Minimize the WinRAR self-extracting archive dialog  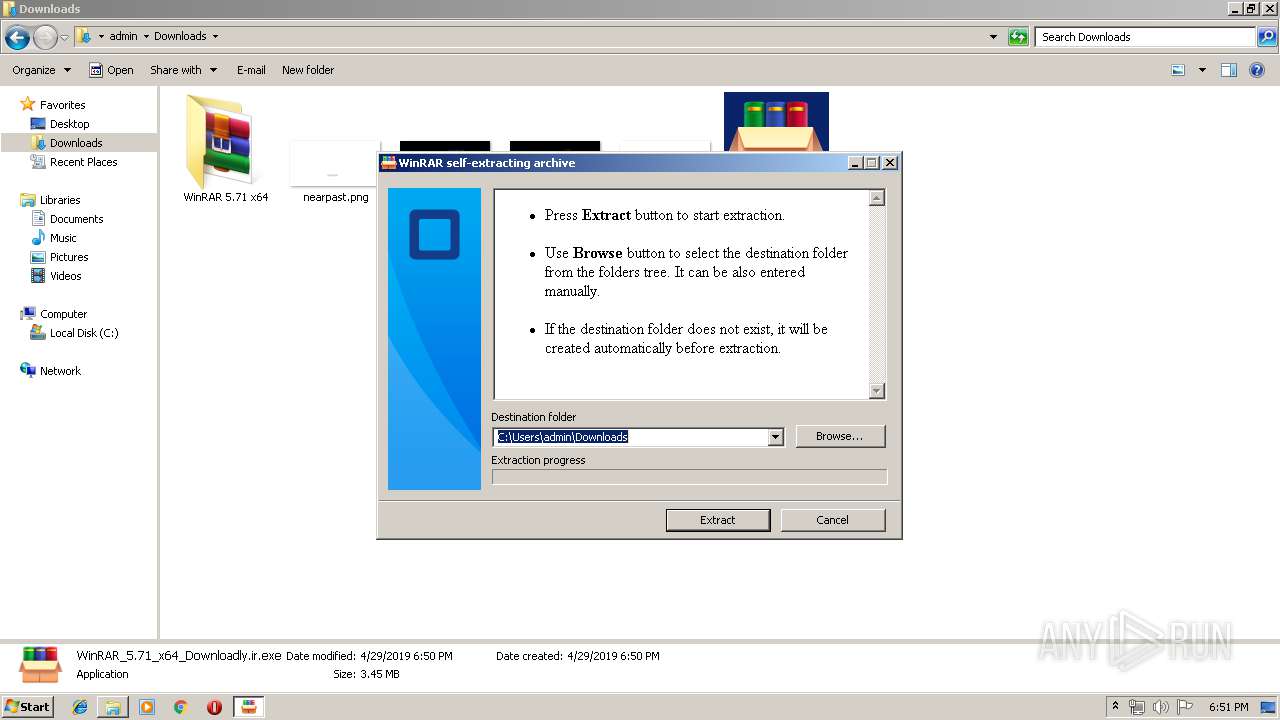click(x=856, y=163)
